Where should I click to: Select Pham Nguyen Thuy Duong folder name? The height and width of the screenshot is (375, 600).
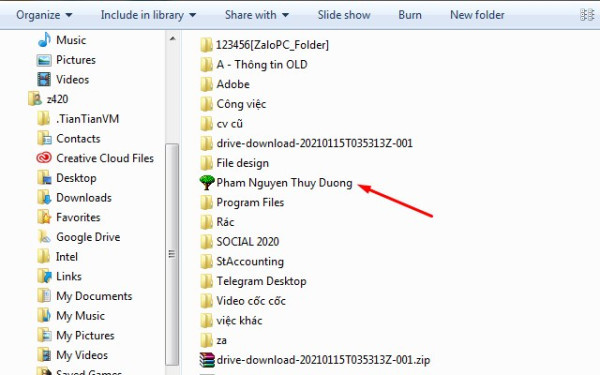(284, 183)
